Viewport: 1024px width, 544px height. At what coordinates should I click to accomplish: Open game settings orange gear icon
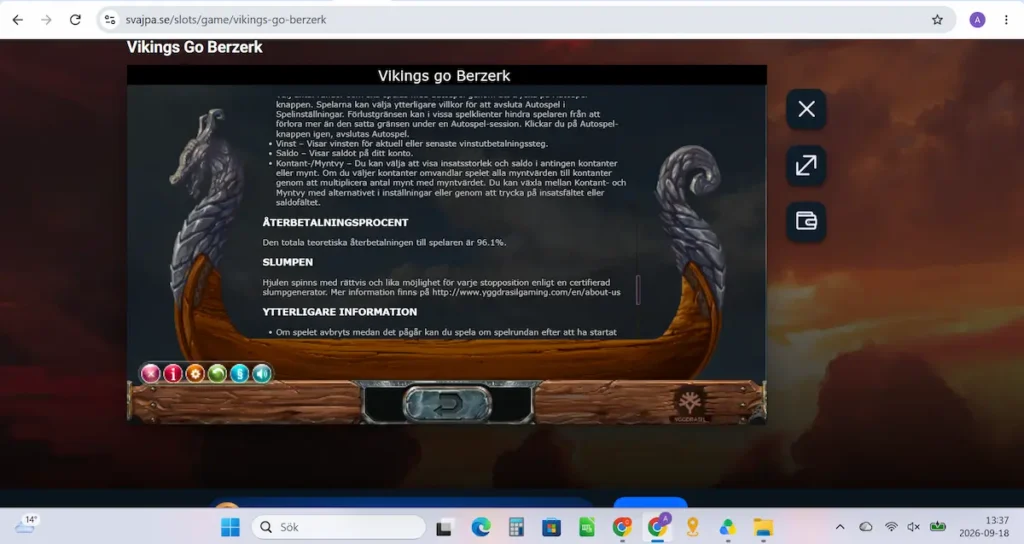click(x=195, y=374)
